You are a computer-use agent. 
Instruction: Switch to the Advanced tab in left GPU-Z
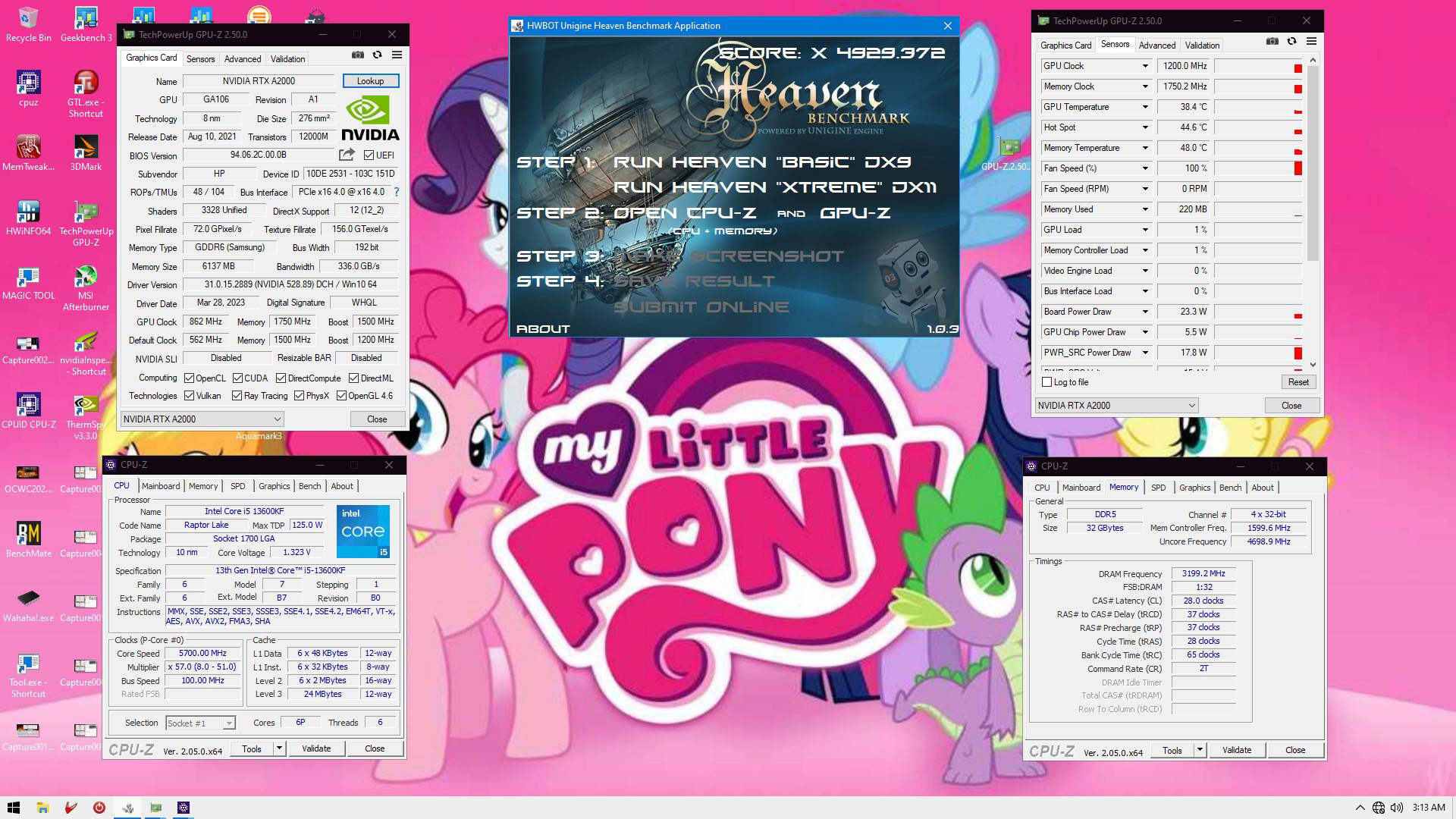click(243, 58)
